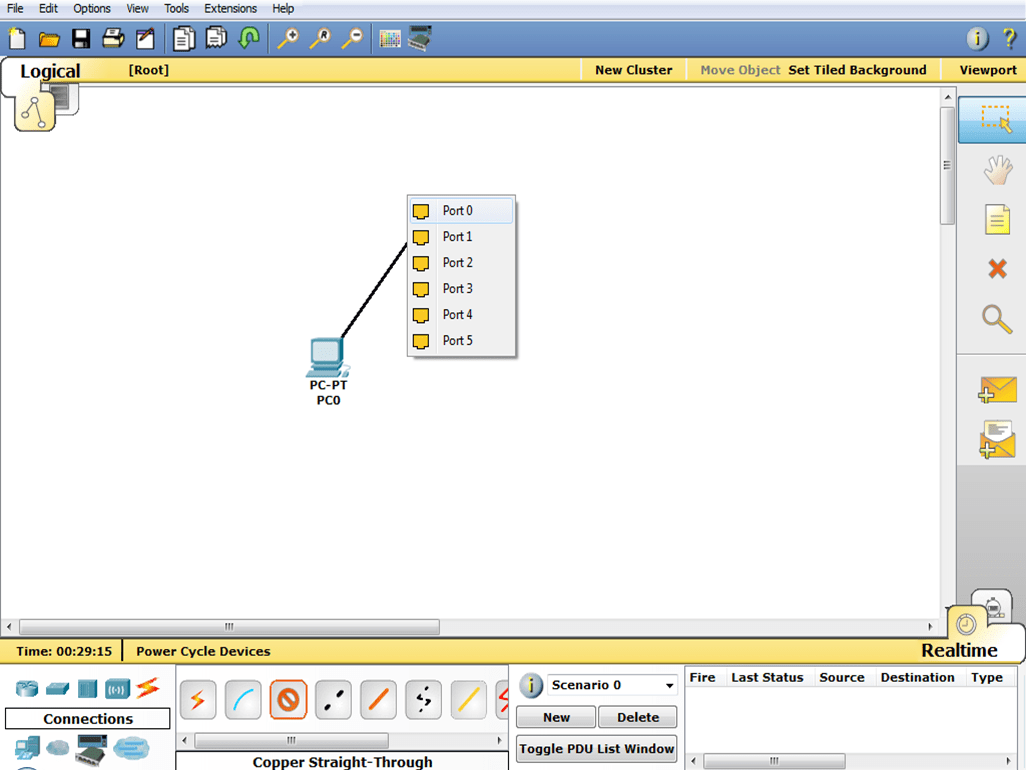Open the Drawing Palette icon
Screen dimensions: 1026x770
[390, 39]
